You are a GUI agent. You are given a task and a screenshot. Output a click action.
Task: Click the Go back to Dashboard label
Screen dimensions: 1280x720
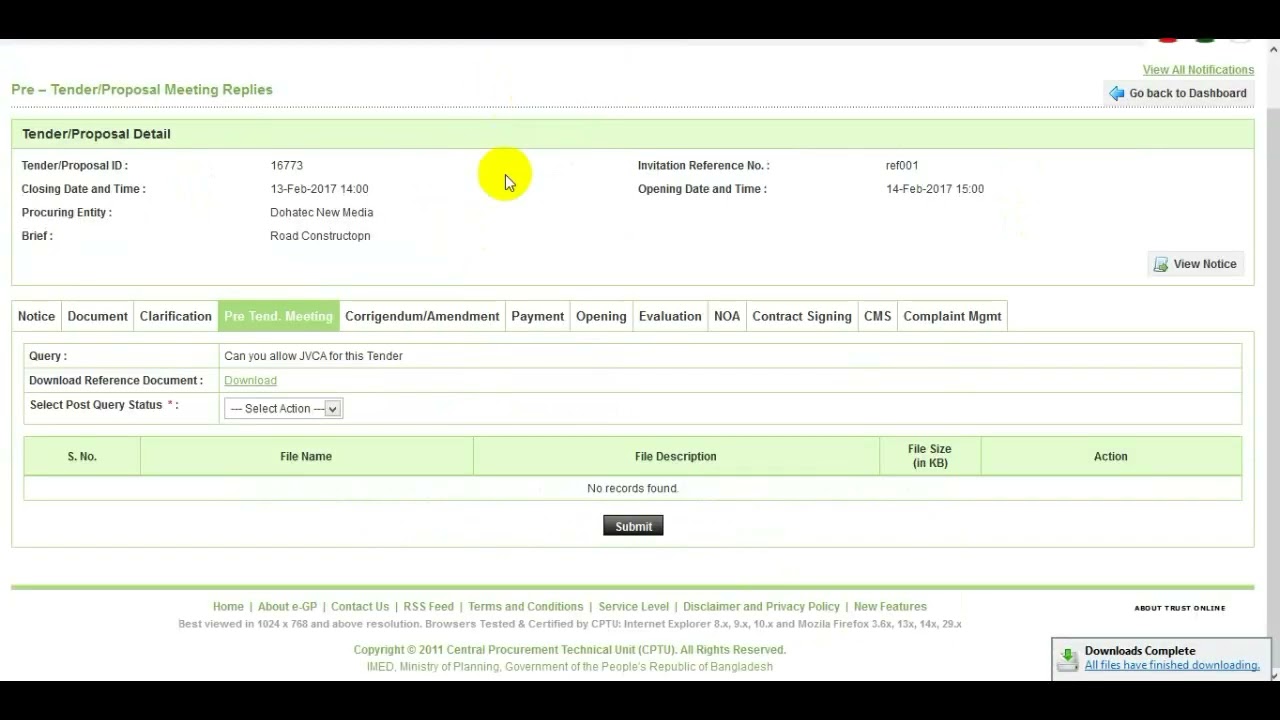click(x=1188, y=93)
